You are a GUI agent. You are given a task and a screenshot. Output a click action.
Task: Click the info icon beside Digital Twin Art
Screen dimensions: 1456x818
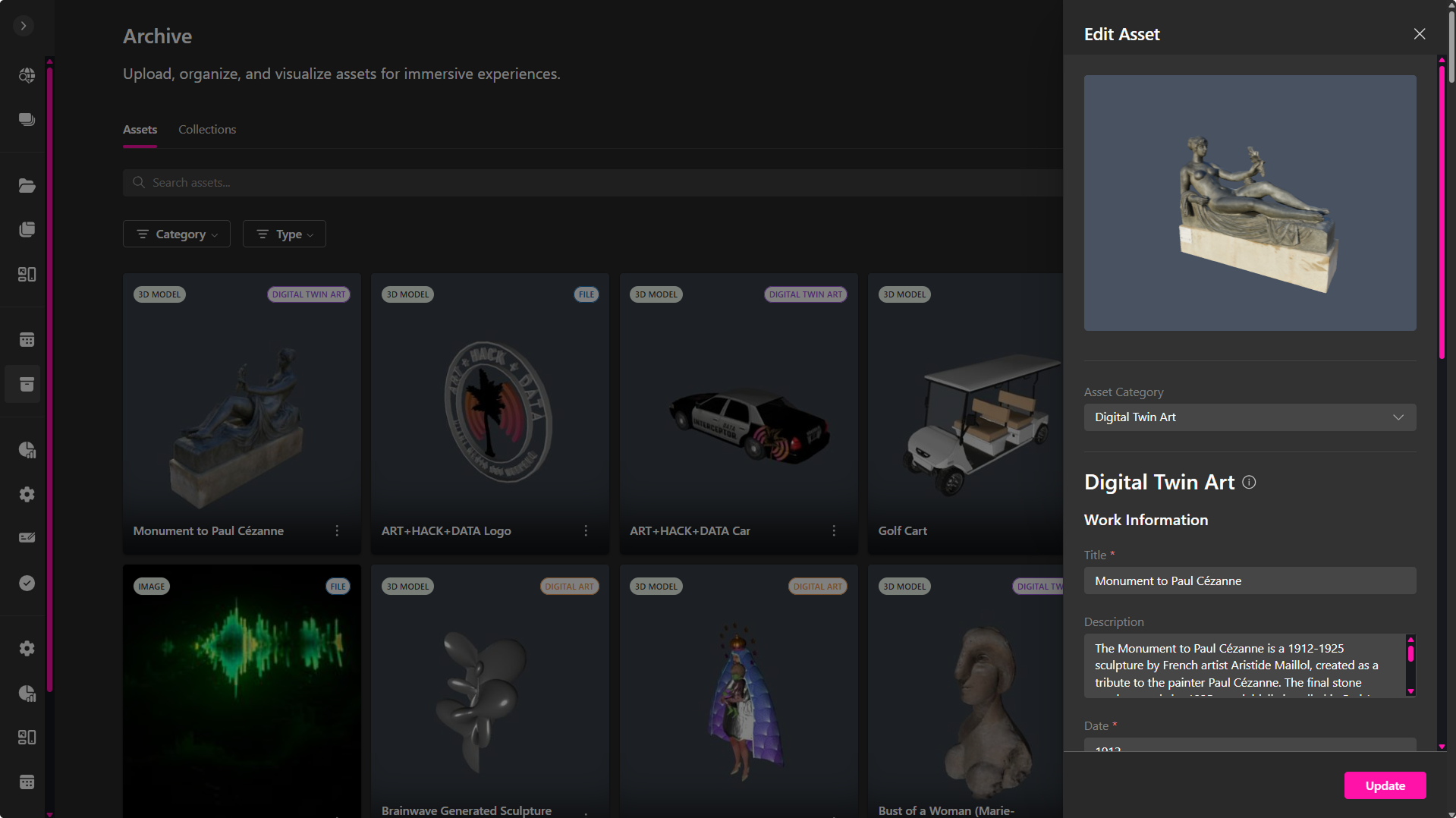[1249, 483]
